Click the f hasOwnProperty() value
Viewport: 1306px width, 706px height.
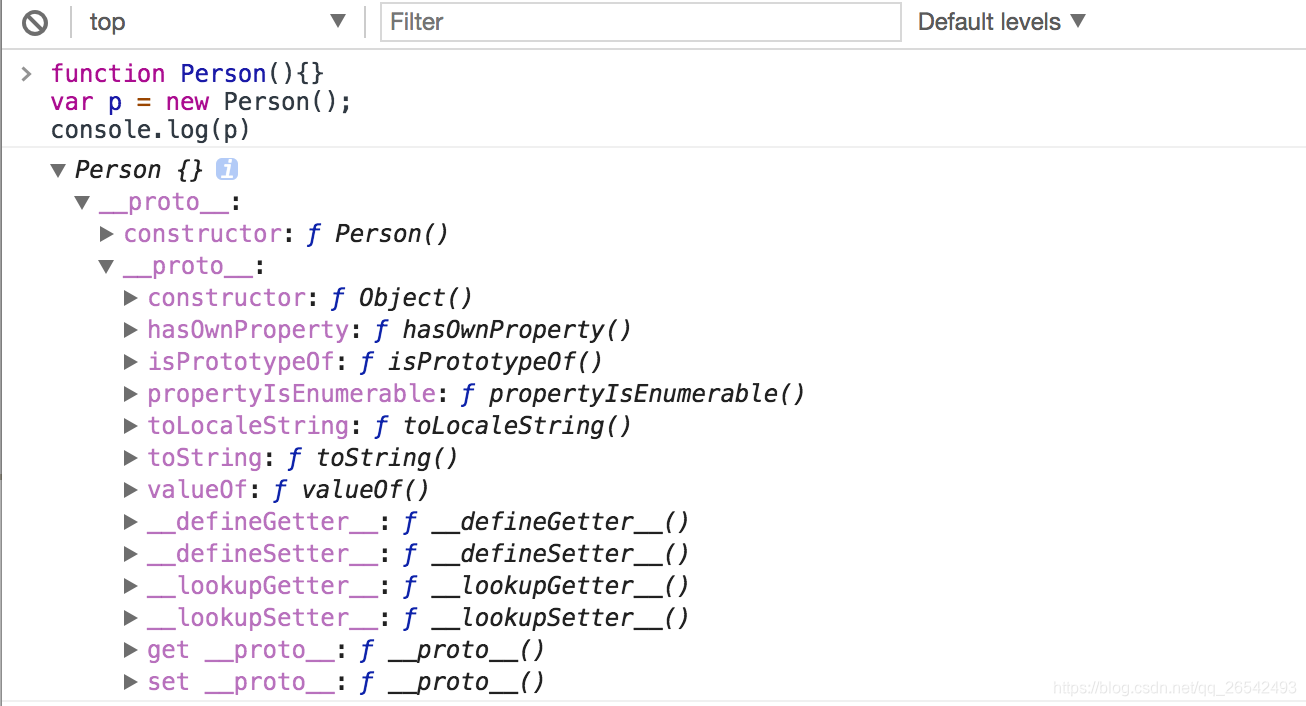click(x=503, y=330)
